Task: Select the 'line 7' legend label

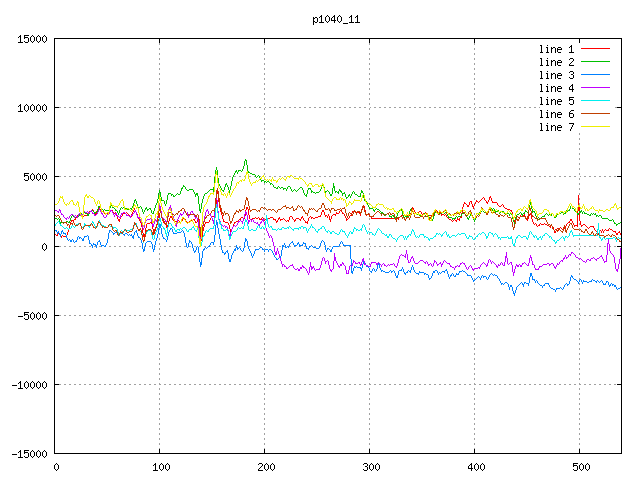Action: (557, 127)
